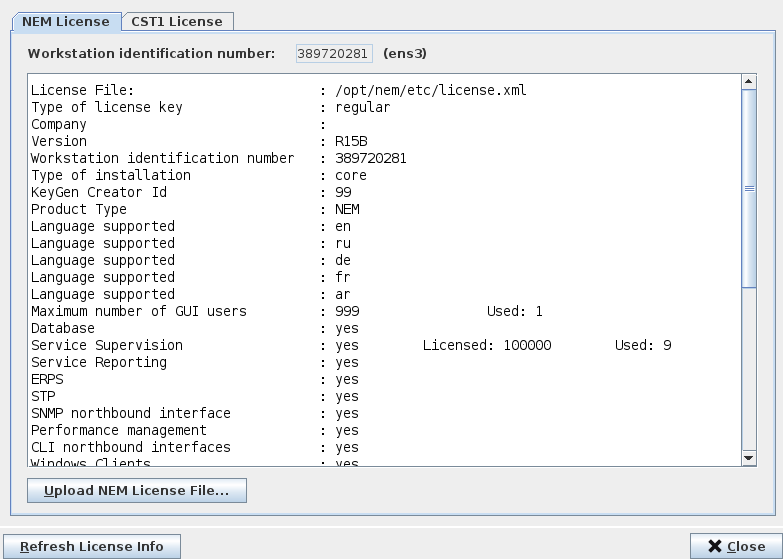Image resolution: width=783 pixels, height=559 pixels.
Task: Click the scrollbar down arrow
Action: click(x=749, y=457)
